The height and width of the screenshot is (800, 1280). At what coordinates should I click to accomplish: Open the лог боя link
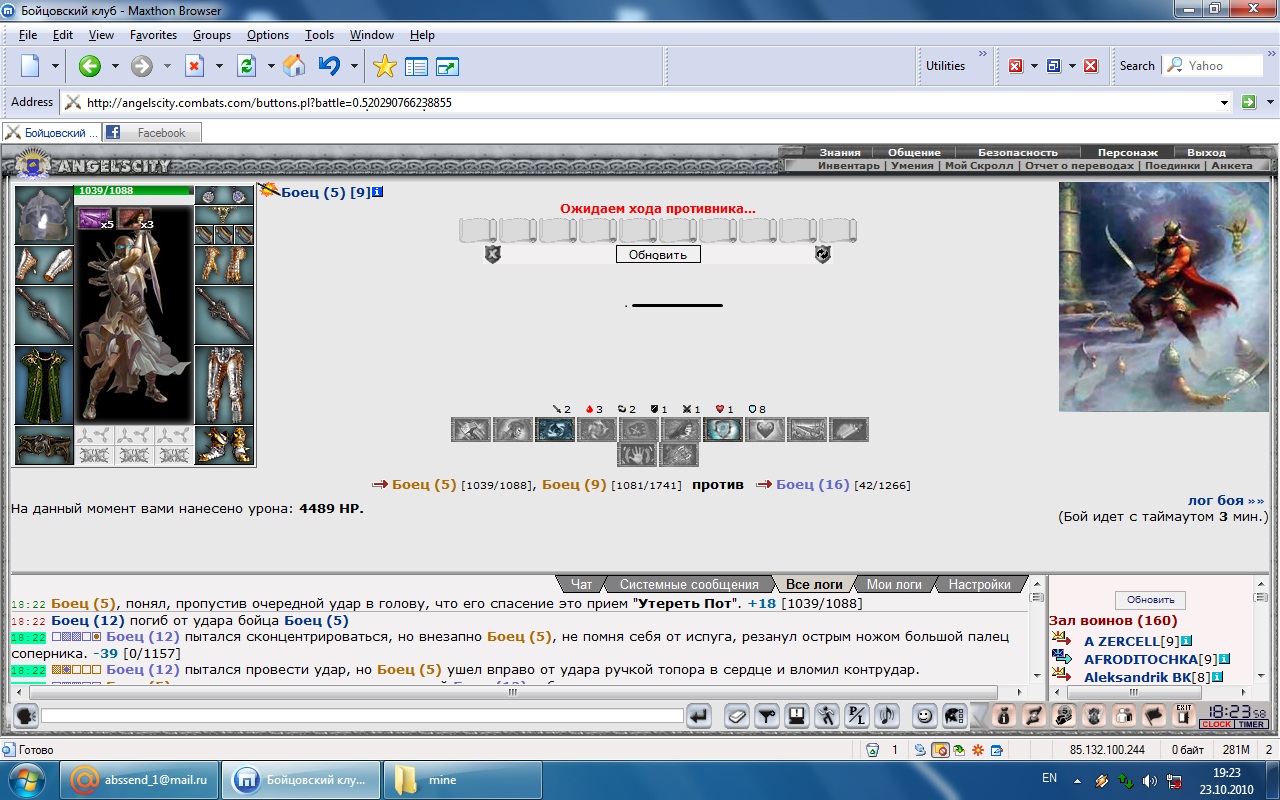pos(1226,500)
